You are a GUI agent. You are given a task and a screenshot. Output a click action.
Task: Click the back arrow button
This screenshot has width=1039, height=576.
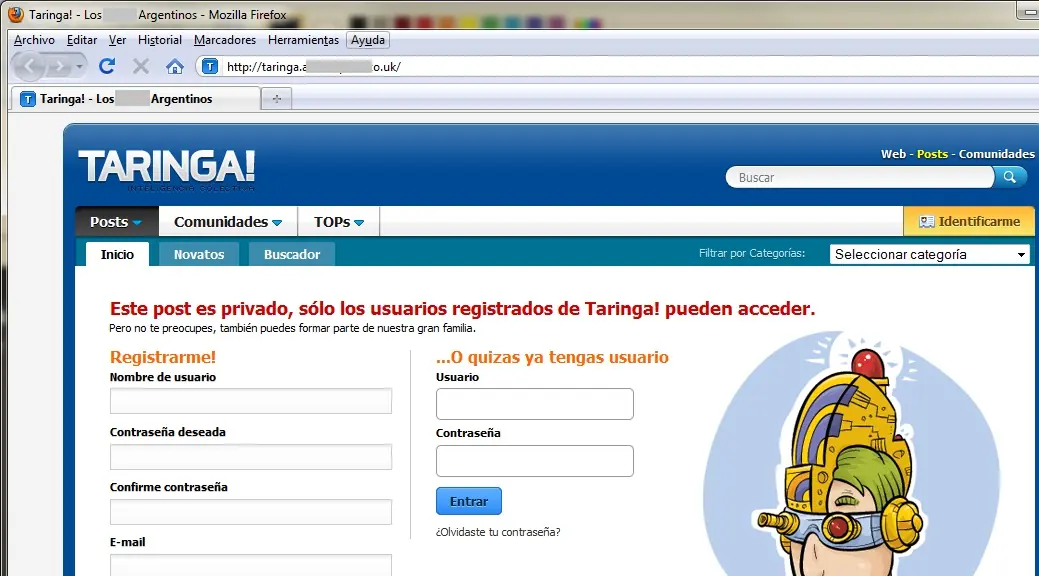click(x=29, y=66)
